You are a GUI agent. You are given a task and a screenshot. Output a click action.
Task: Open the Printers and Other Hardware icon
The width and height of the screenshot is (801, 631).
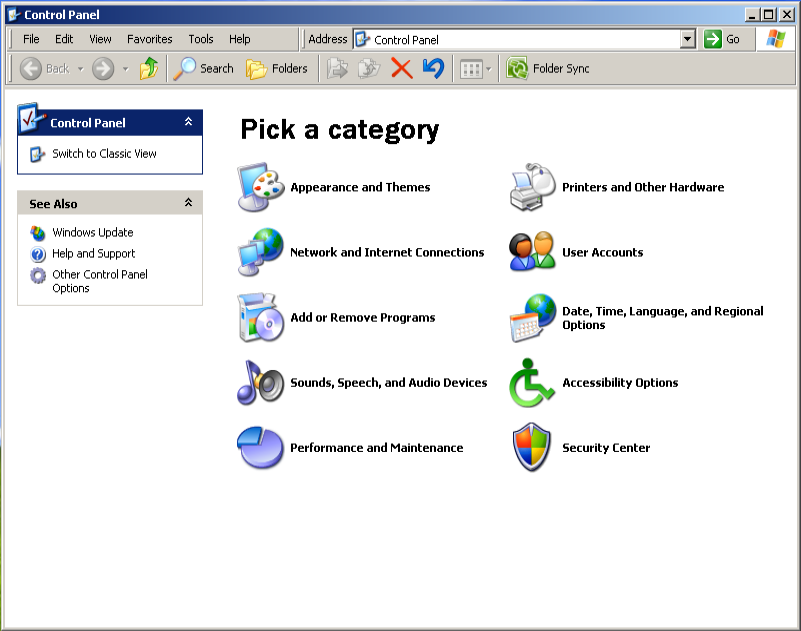[532, 187]
